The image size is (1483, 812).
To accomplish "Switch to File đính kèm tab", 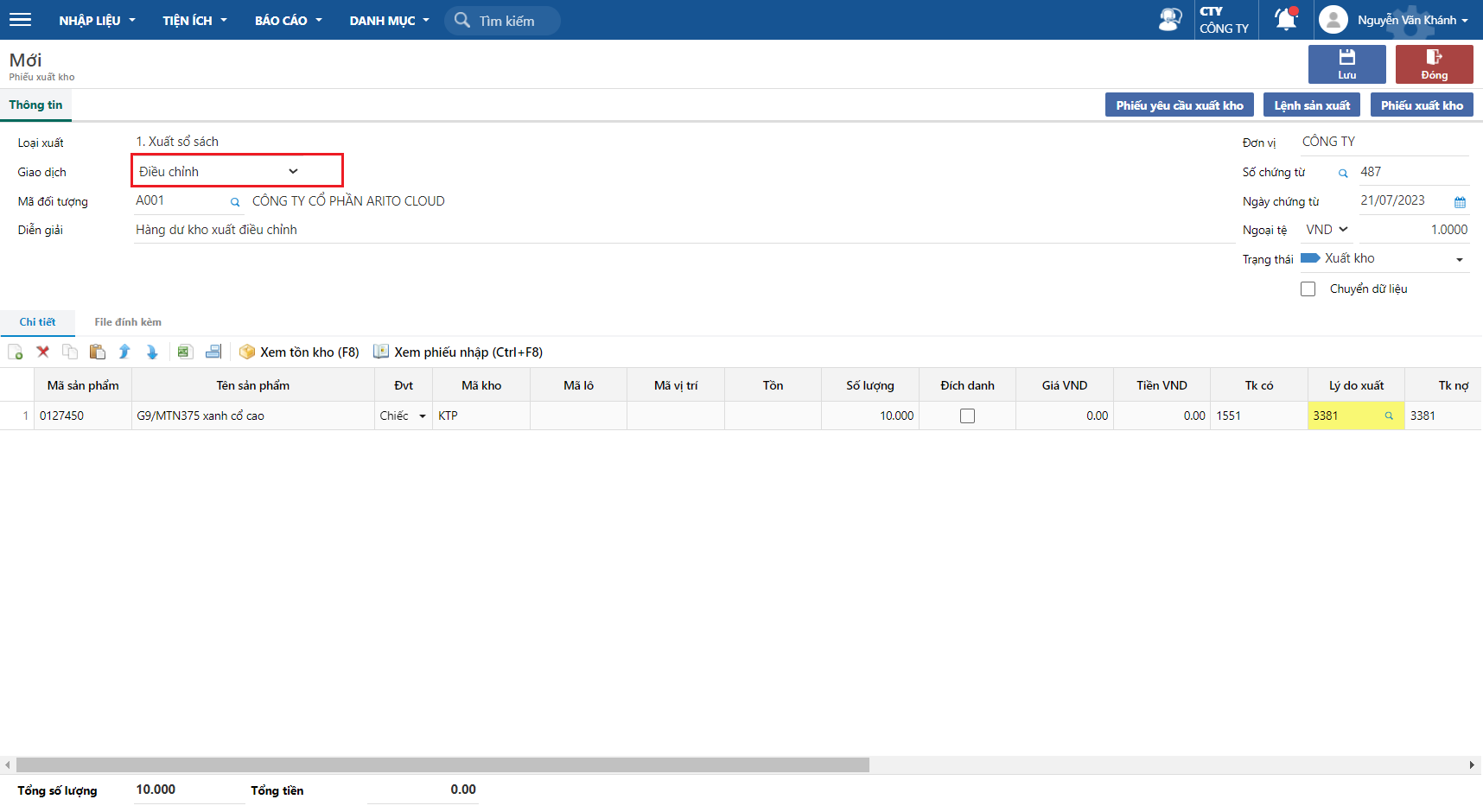I will click(x=128, y=322).
